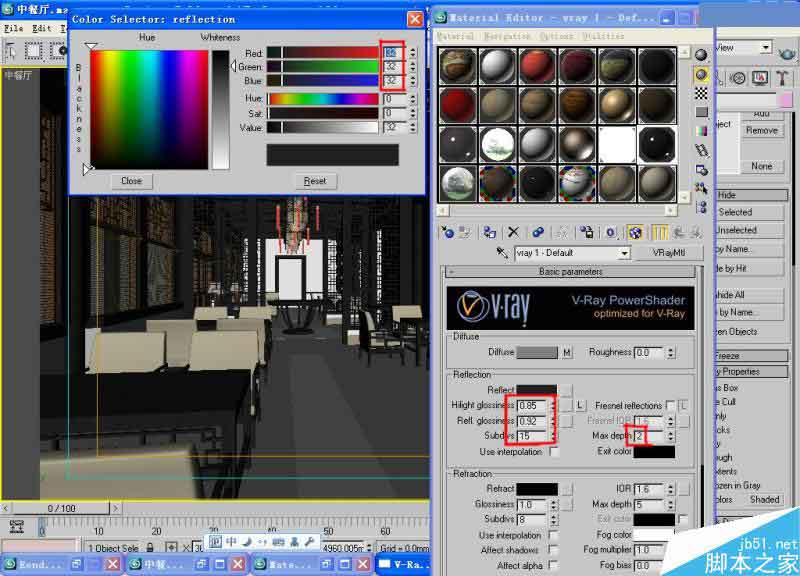Select the Get Material icon
Screen dimensions: 800x576
click(450, 234)
